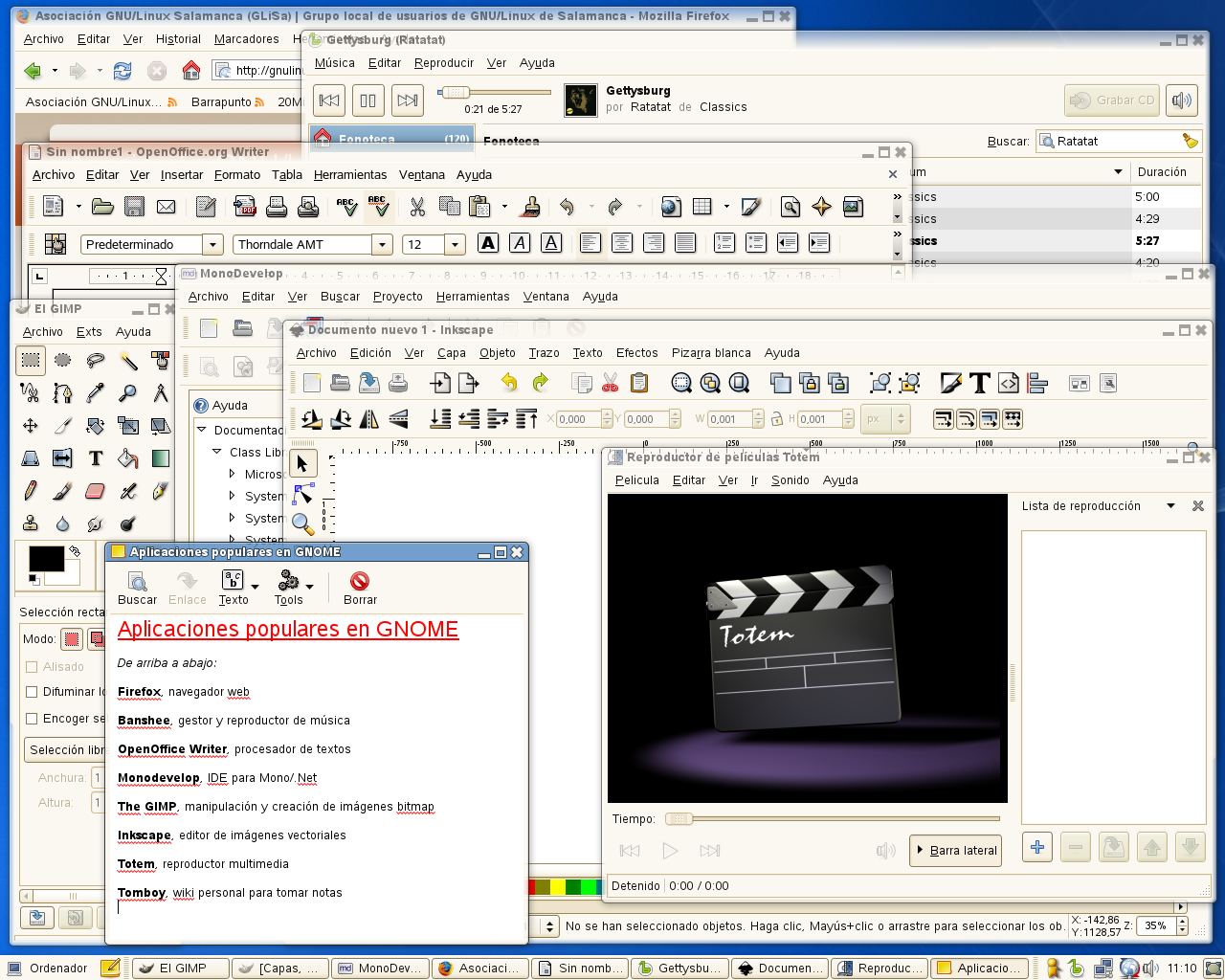The image size is (1225, 980).
Task: Click the add-to-playlist plus button in Totem
Action: (1037, 847)
